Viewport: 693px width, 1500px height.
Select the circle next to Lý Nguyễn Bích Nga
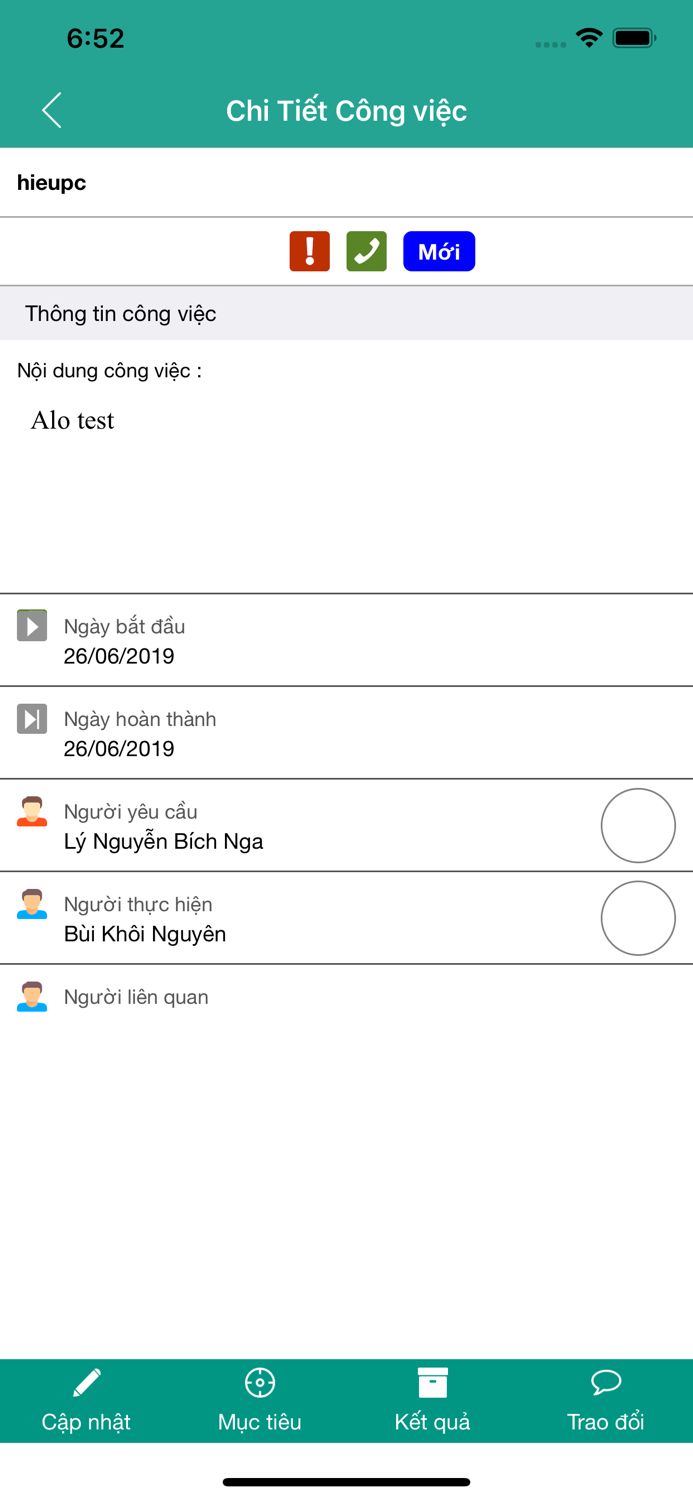(638, 826)
